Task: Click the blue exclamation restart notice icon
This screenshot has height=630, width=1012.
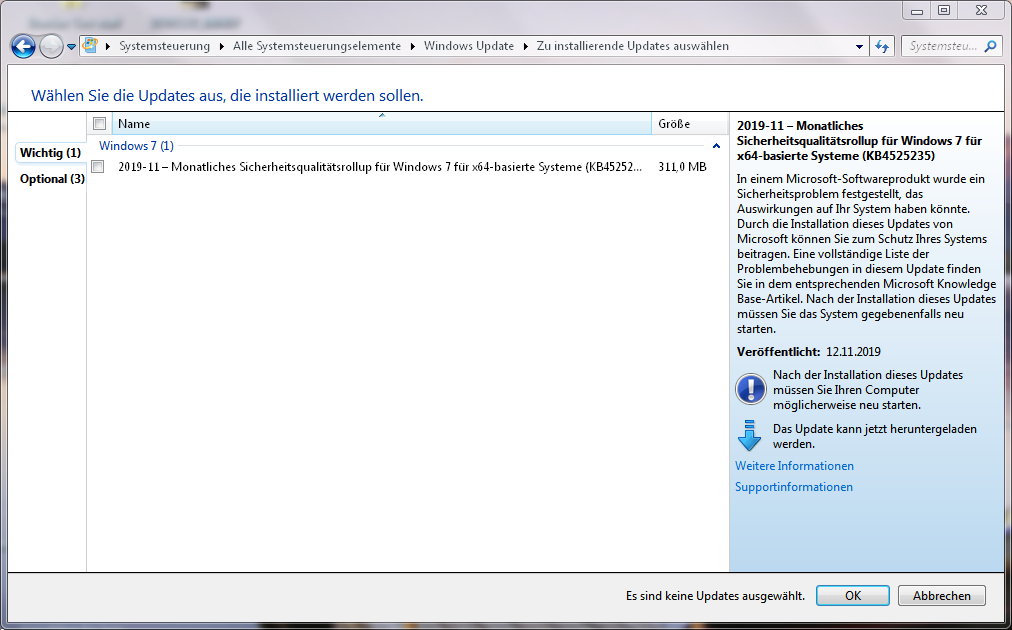Action: pos(751,389)
